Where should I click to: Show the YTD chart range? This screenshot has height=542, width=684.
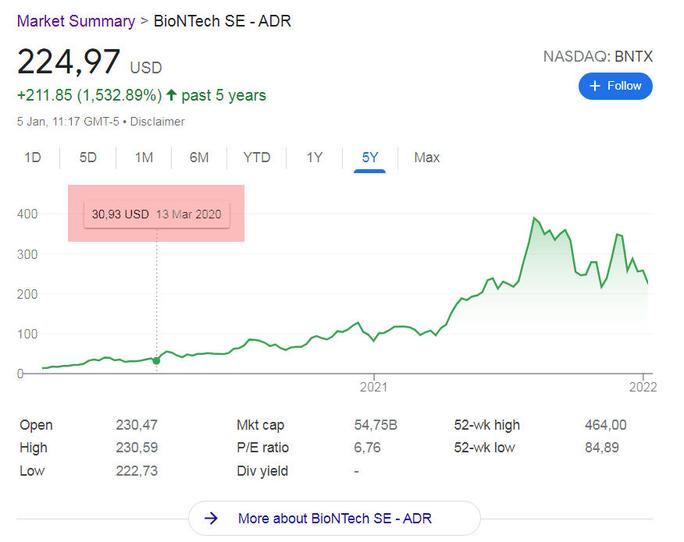tap(256, 157)
